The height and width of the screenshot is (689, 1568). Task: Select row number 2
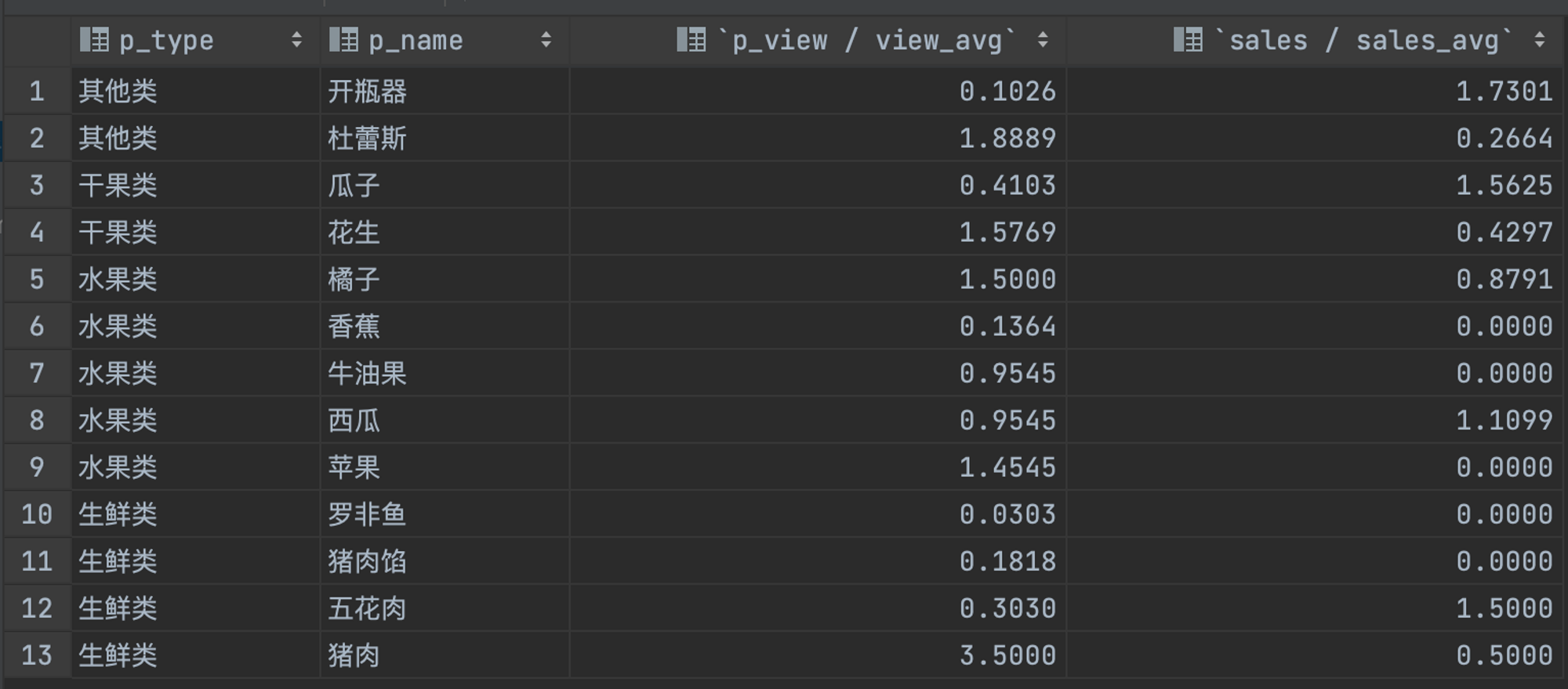point(37,139)
